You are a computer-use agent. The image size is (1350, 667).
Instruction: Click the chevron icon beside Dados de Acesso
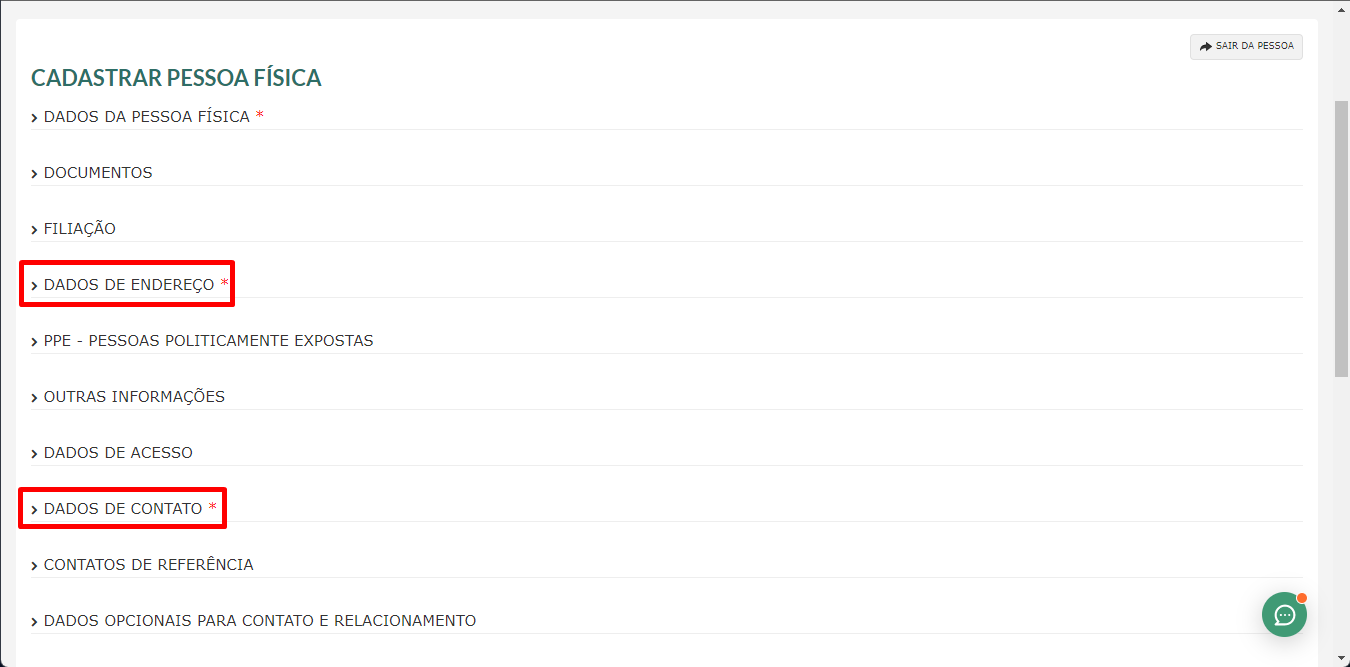(x=35, y=454)
